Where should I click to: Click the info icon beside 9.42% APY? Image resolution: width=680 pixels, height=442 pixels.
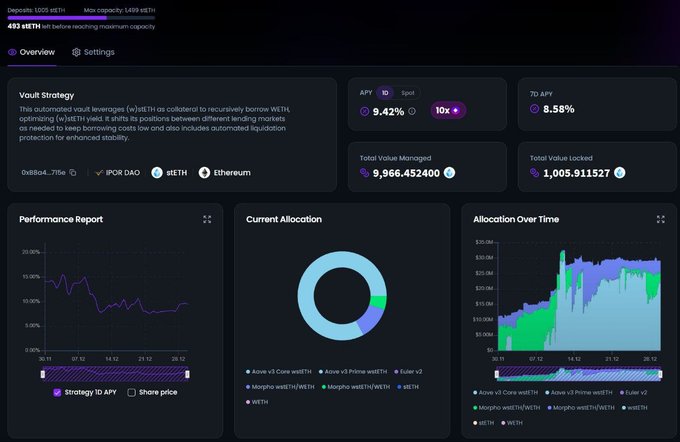point(412,111)
